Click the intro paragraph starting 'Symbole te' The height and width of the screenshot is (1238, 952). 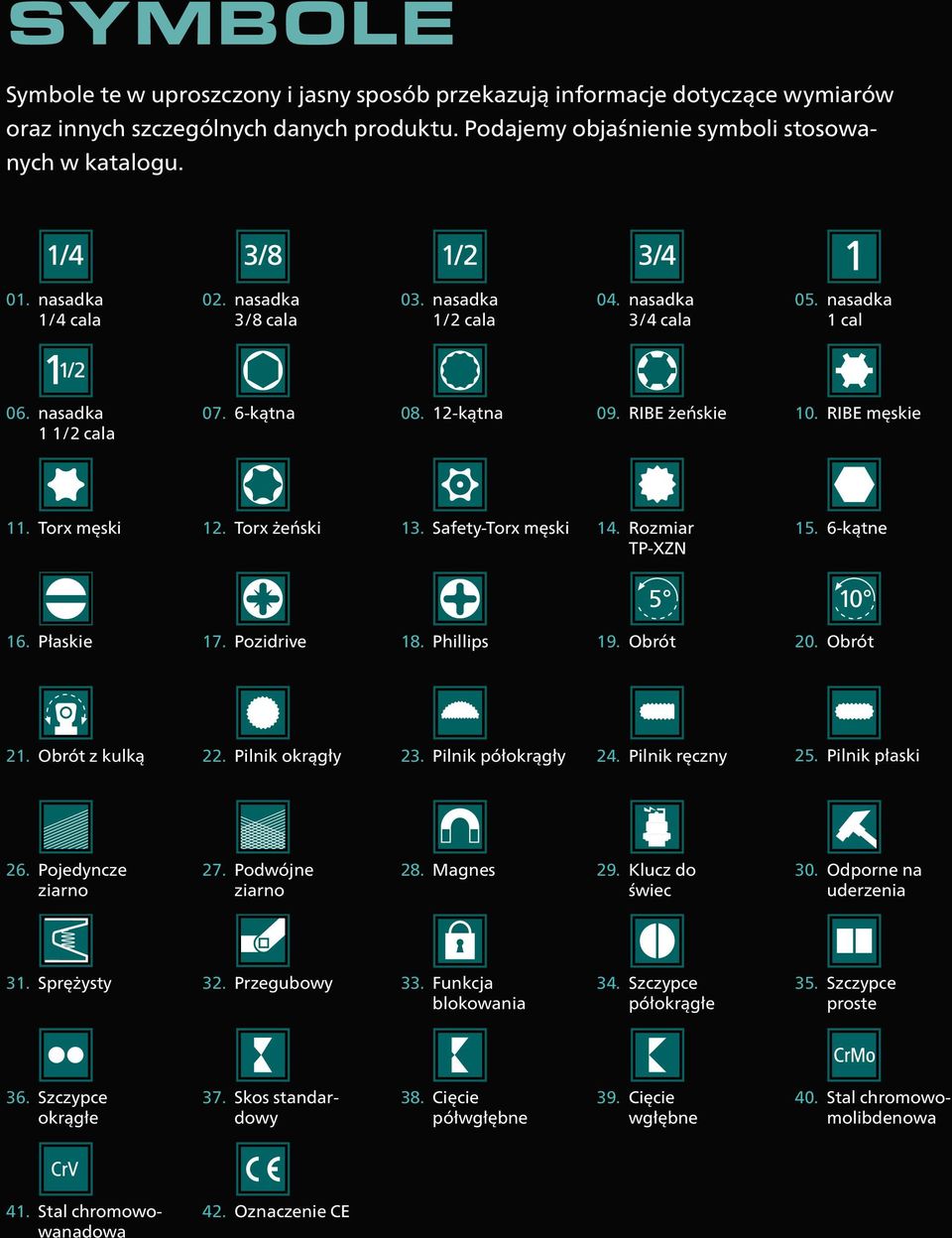point(449,128)
